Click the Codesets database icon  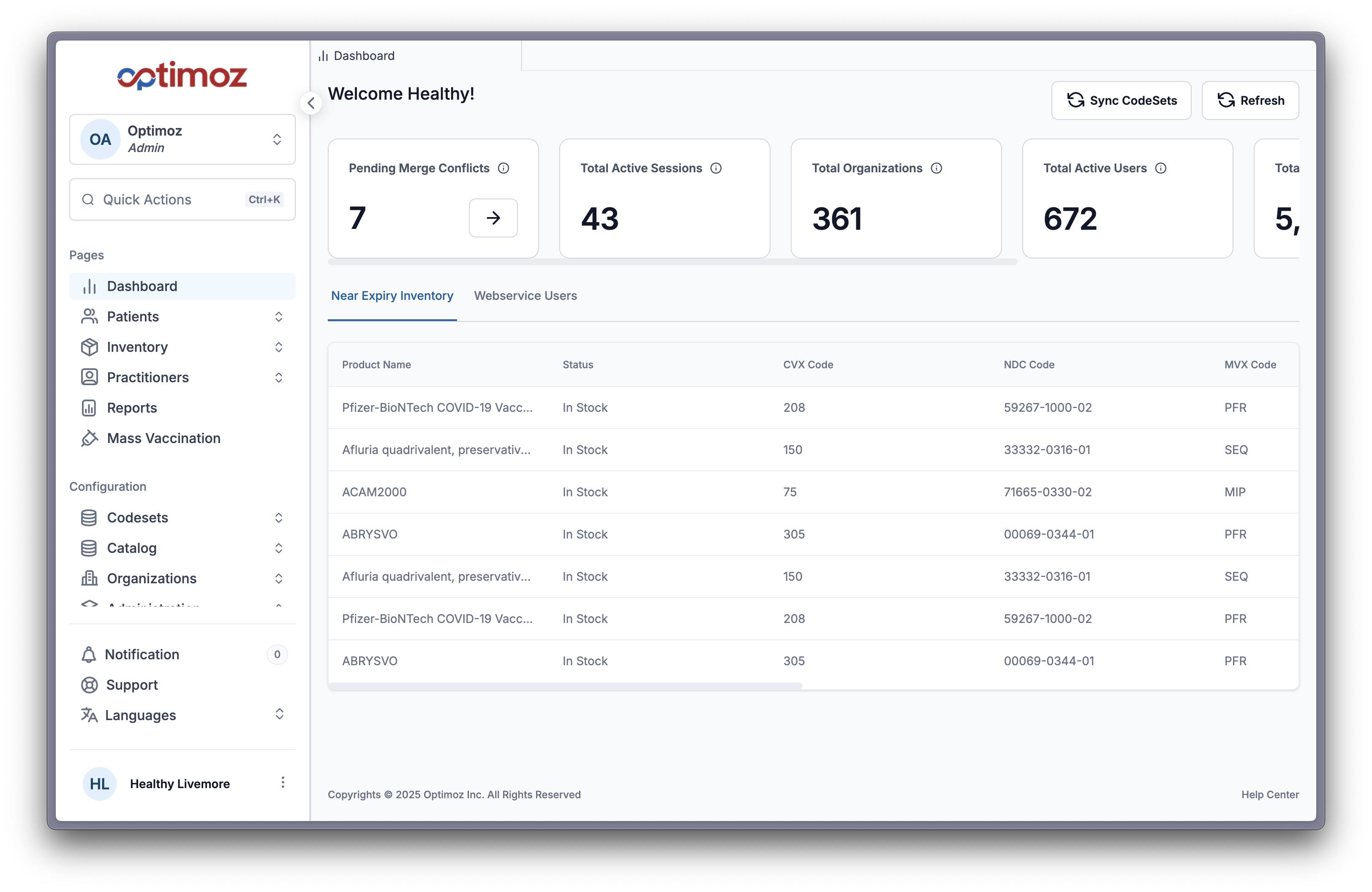(x=90, y=517)
